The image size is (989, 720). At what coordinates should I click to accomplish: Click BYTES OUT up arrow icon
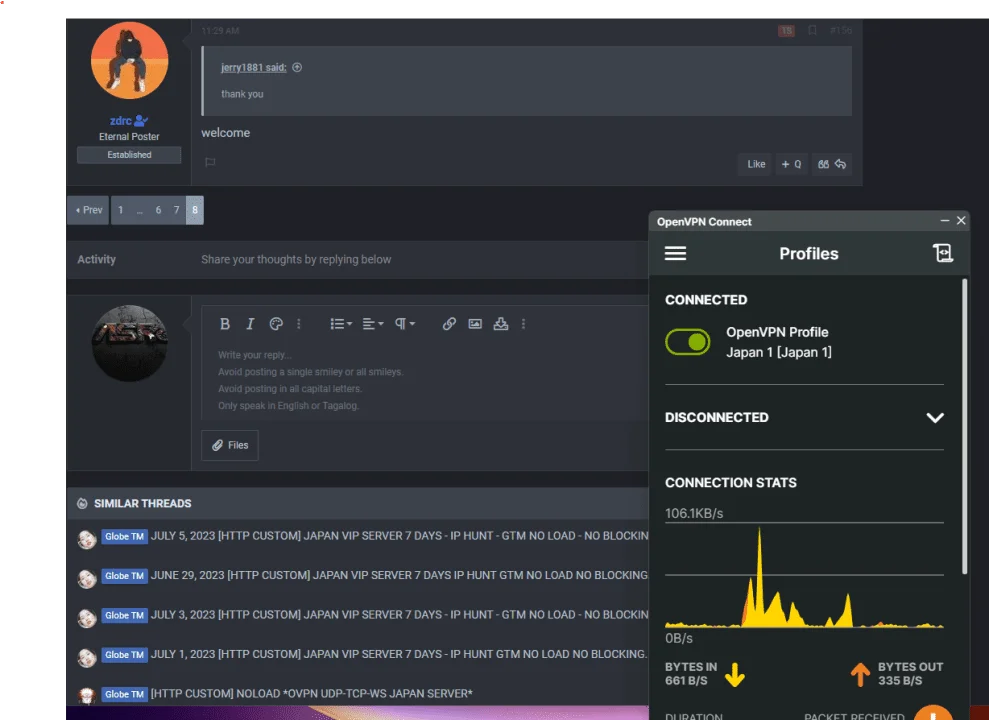860,675
